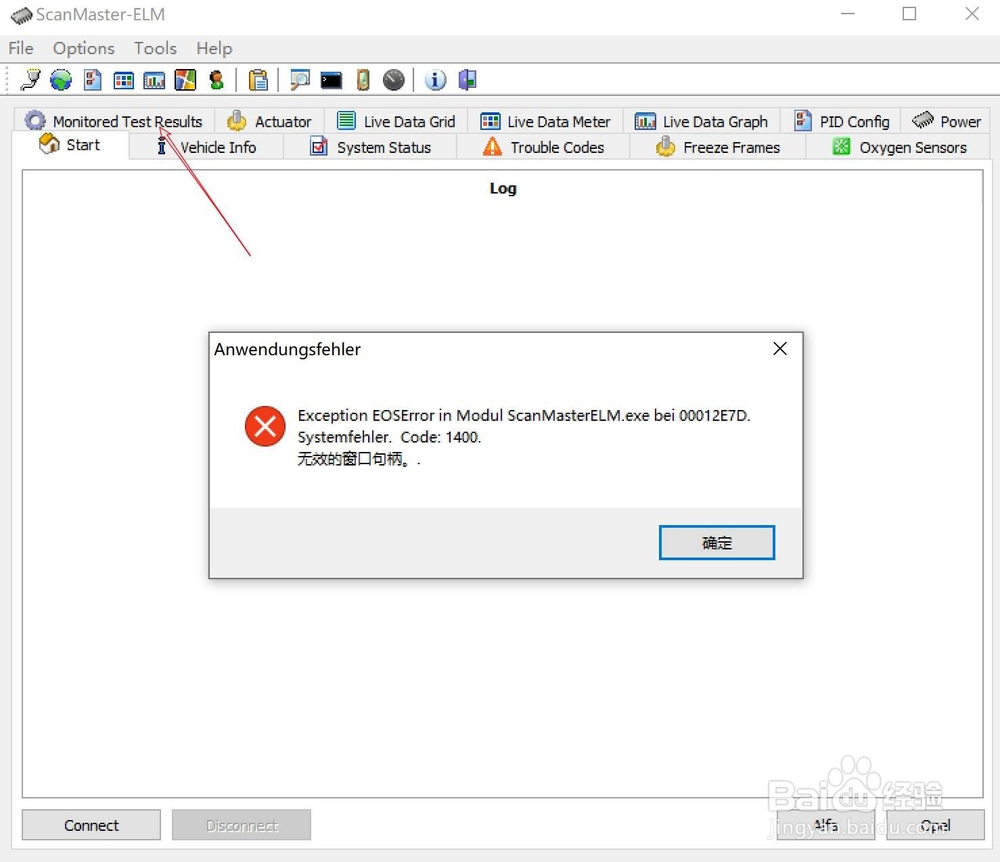Open the System Status tab
Screen dimensions: 1000x862
[x=370, y=147]
